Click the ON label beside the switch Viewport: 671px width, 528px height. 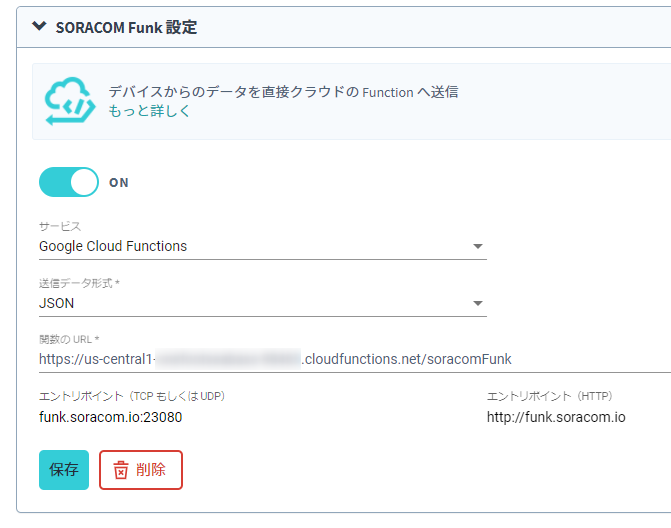(119, 183)
